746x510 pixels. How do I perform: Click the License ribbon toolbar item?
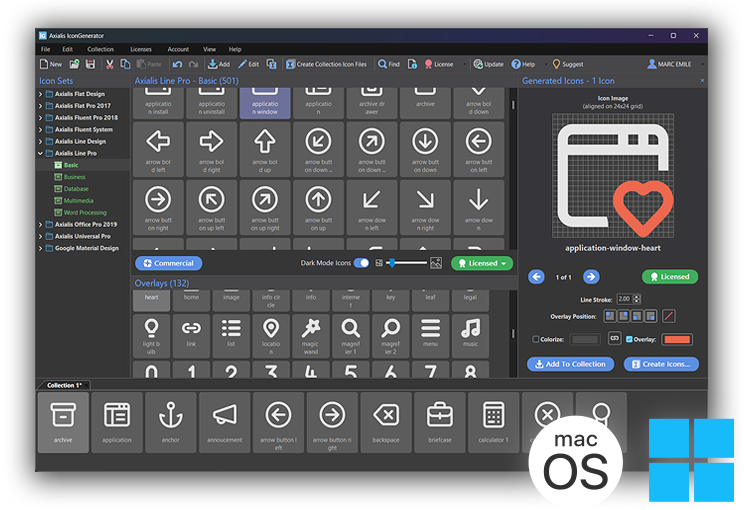(x=439, y=64)
